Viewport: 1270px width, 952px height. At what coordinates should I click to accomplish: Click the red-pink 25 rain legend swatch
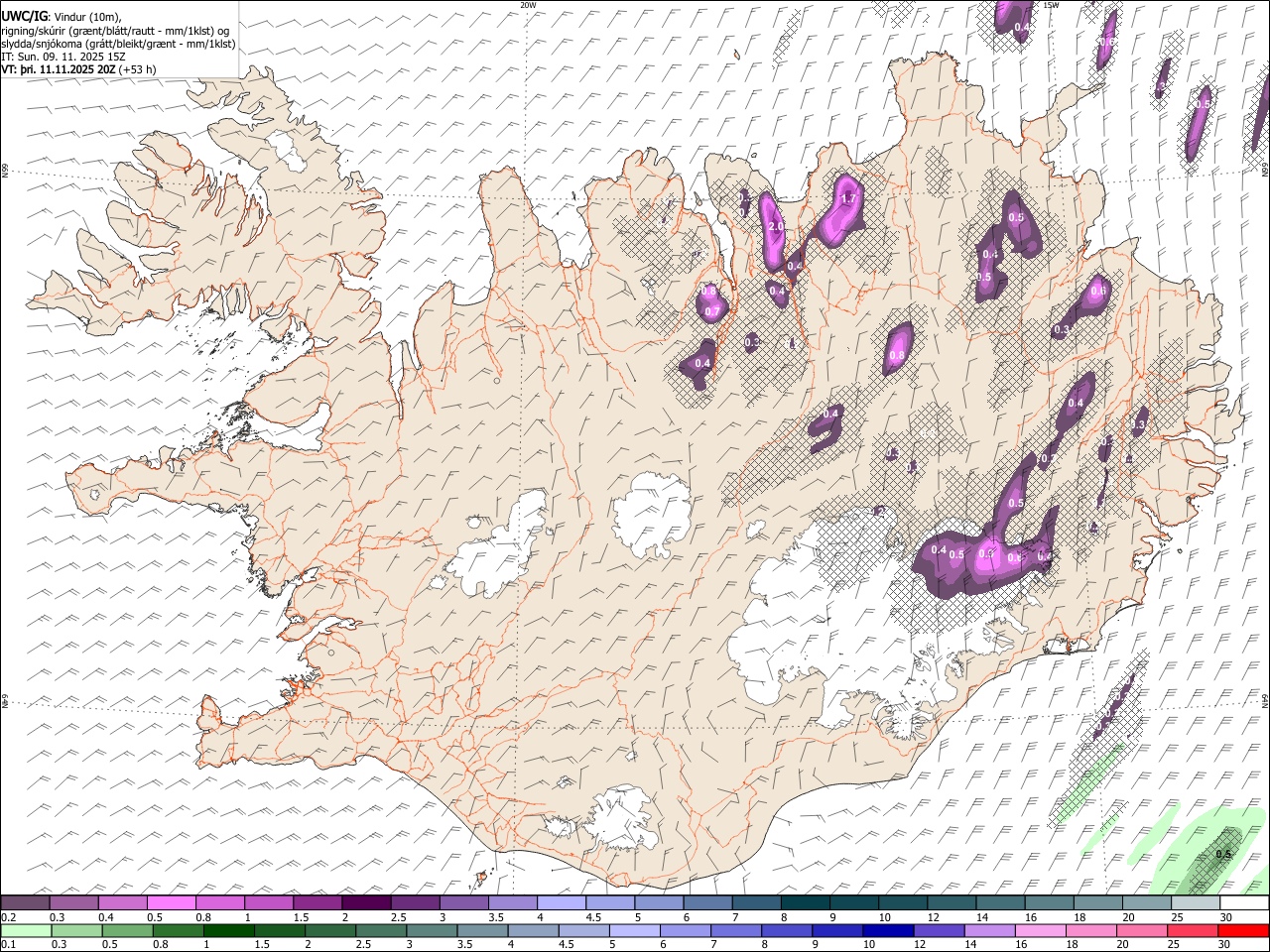point(1193,931)
